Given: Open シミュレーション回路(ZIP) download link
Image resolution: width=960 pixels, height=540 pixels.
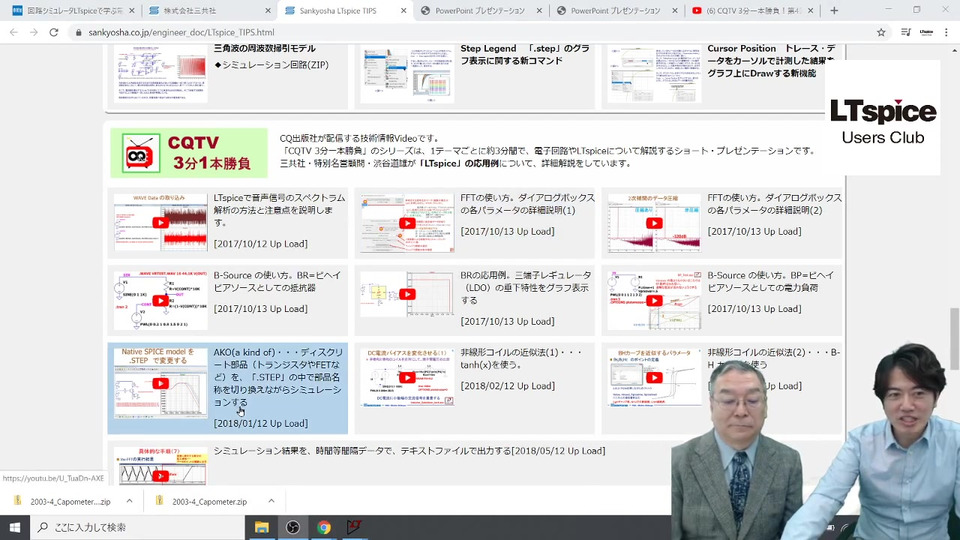Looking at the screenshot, I should [271, 65].
